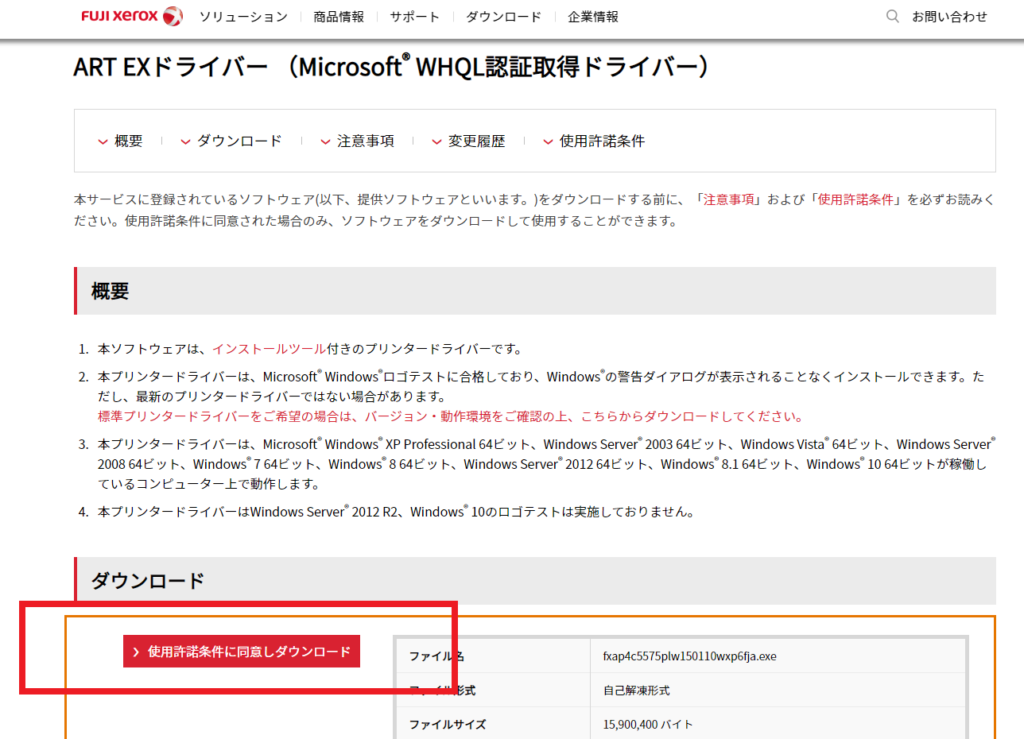Viewport: 1024px width, 739px height.
Task: Click the arrow icon on the red download button
Action: click(x=136, y=652)
